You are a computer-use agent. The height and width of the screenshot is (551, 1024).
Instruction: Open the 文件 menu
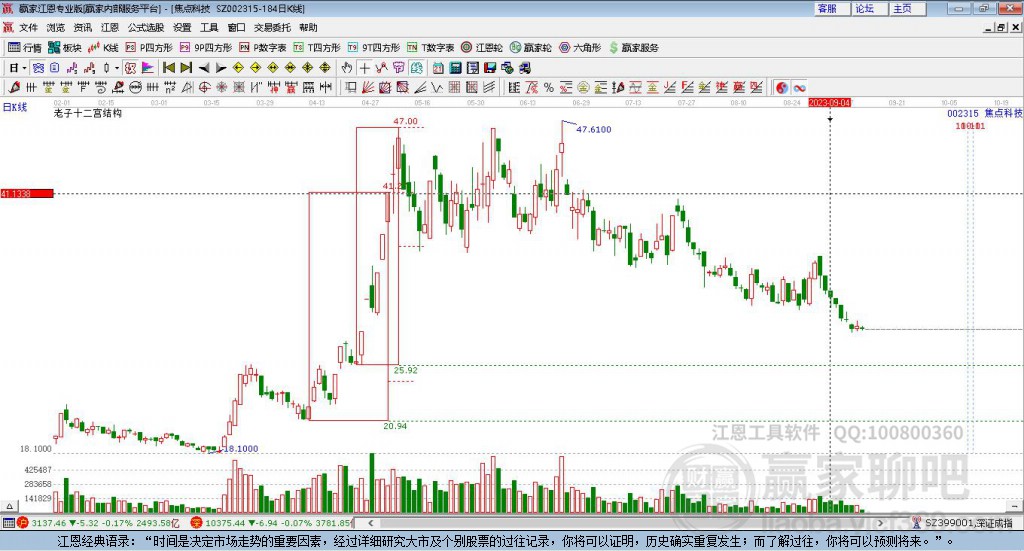click(x=28, y=27)
